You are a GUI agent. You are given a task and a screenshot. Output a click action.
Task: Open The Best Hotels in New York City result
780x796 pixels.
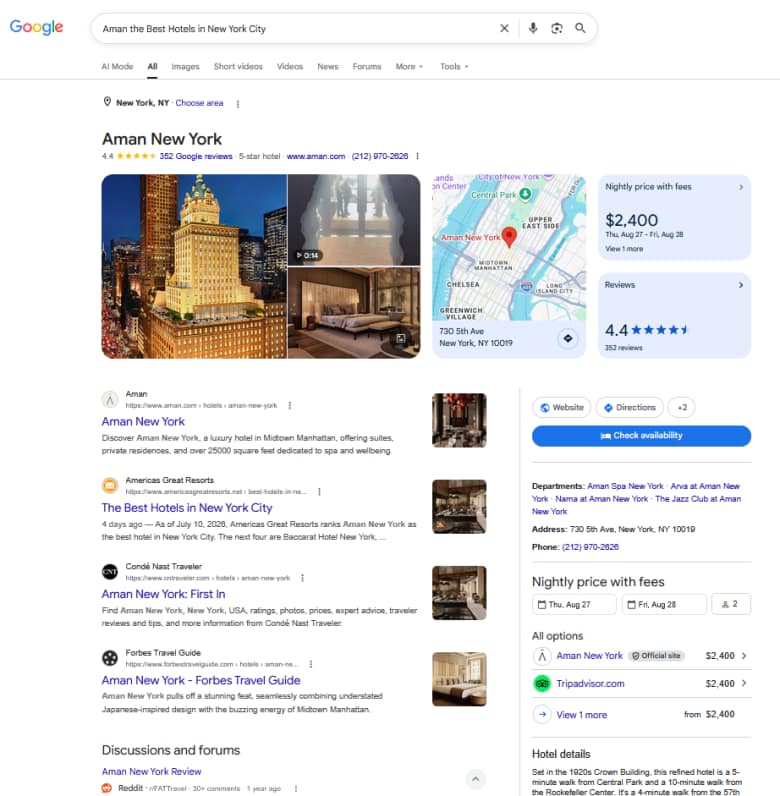point(187,508)
